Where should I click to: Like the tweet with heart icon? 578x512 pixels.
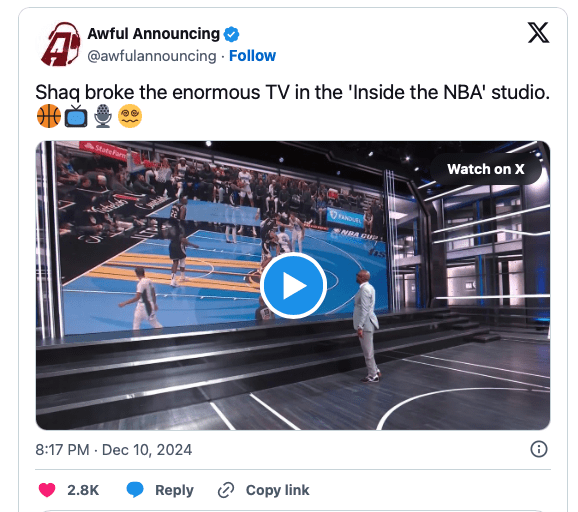[47, 490]
